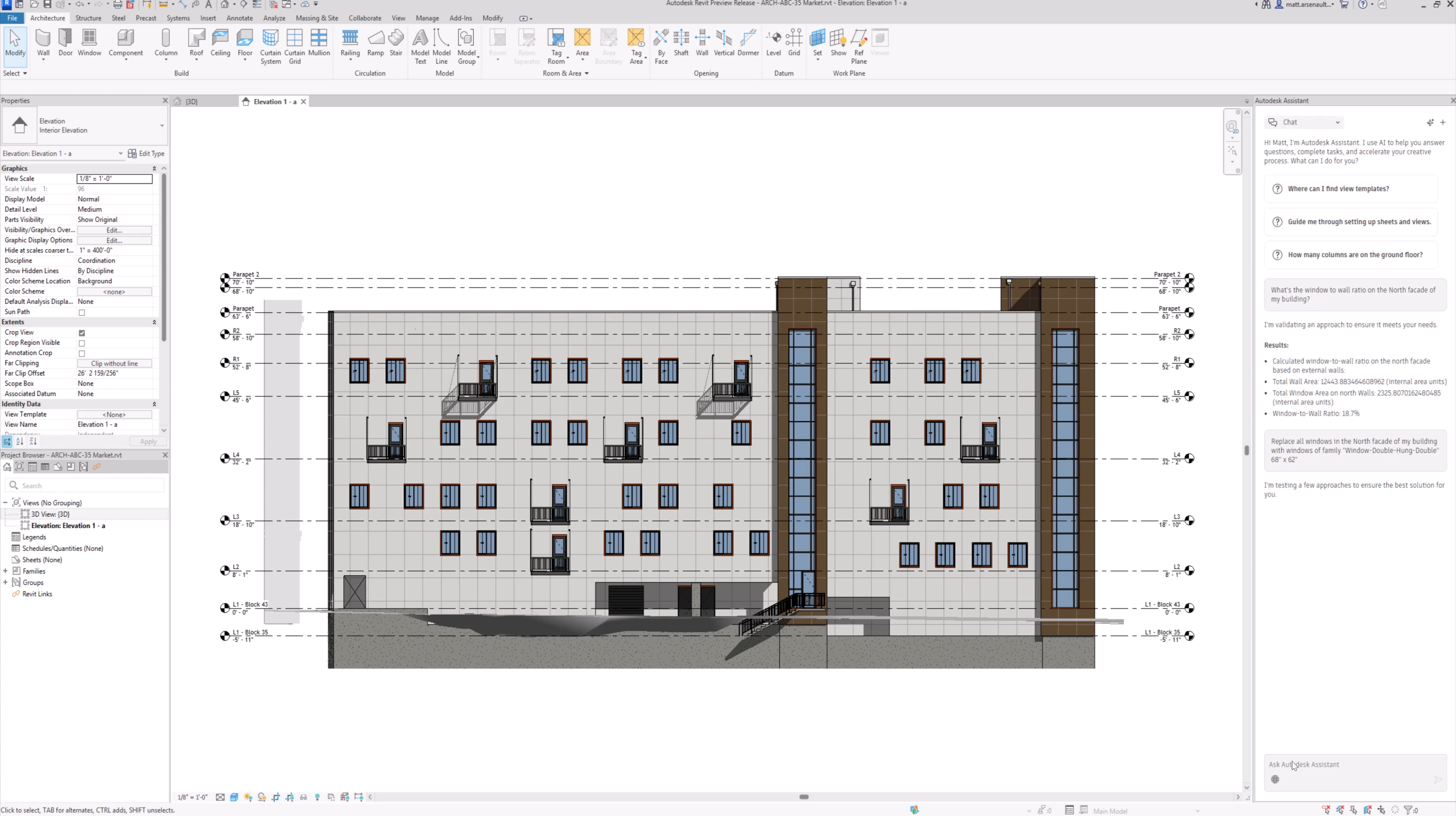This screenshot has width=1456, height=816.
Task: Click the horizontal scrollbar thumb below the view
Action: click(x=804, y=797)
